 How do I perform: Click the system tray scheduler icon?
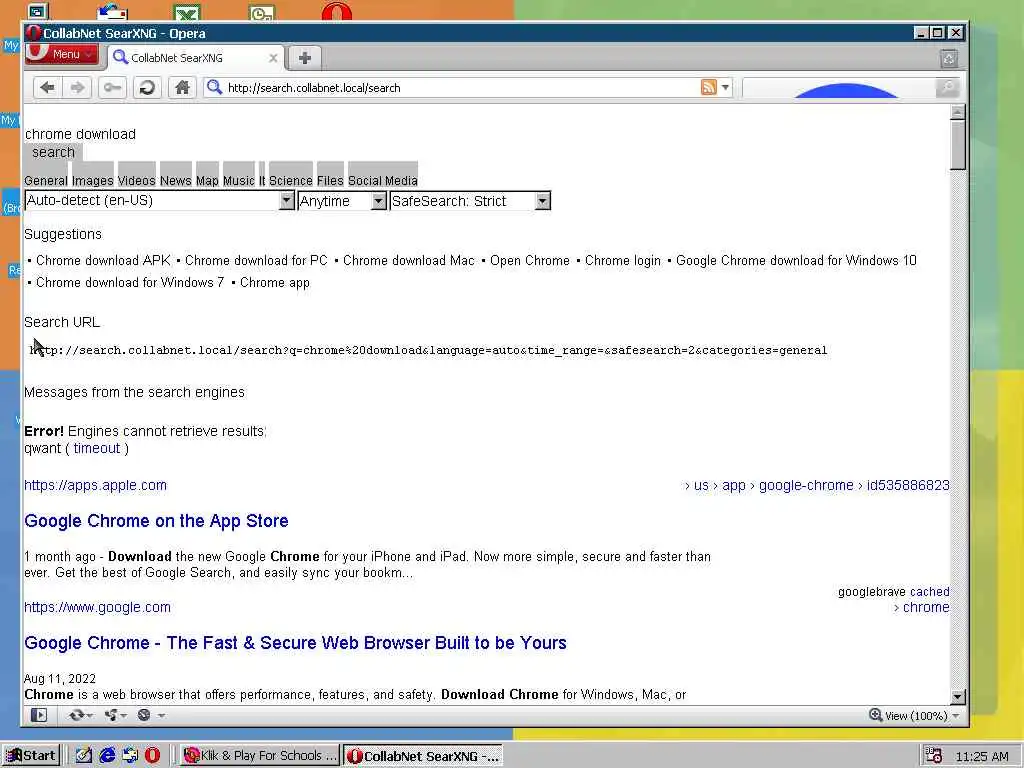point(933,756)
